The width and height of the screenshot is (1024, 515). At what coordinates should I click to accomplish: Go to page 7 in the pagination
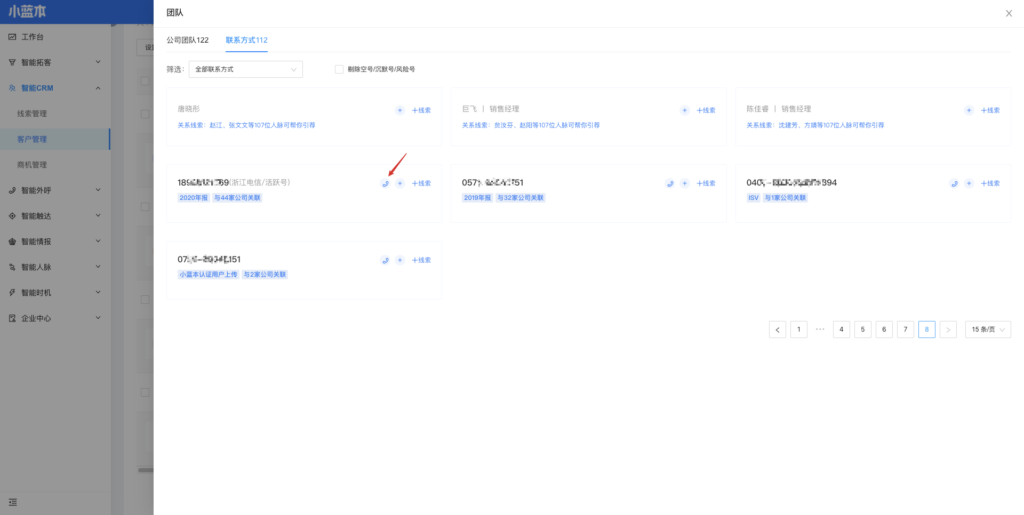point(905,329)
